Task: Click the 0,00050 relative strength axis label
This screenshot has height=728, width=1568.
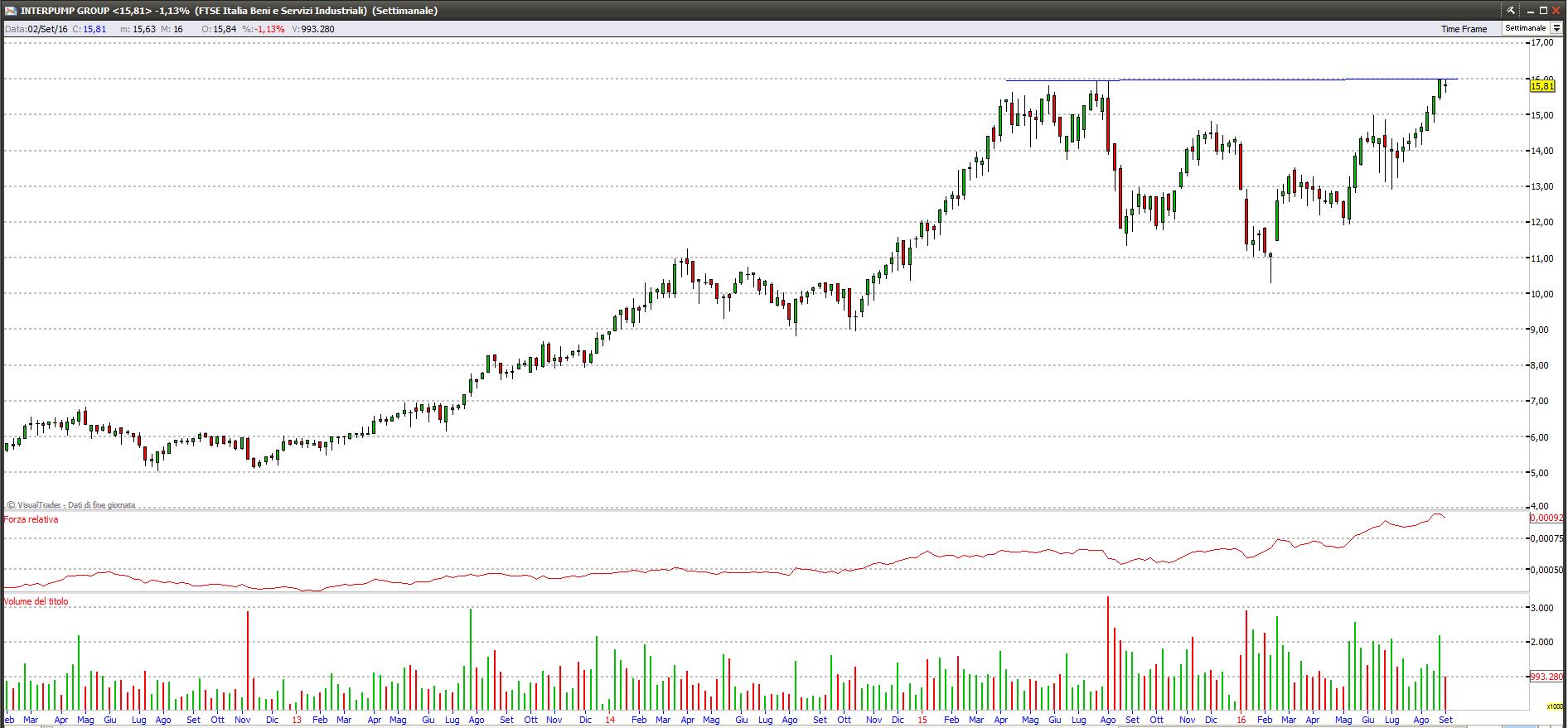Action: click(1546, 570)
